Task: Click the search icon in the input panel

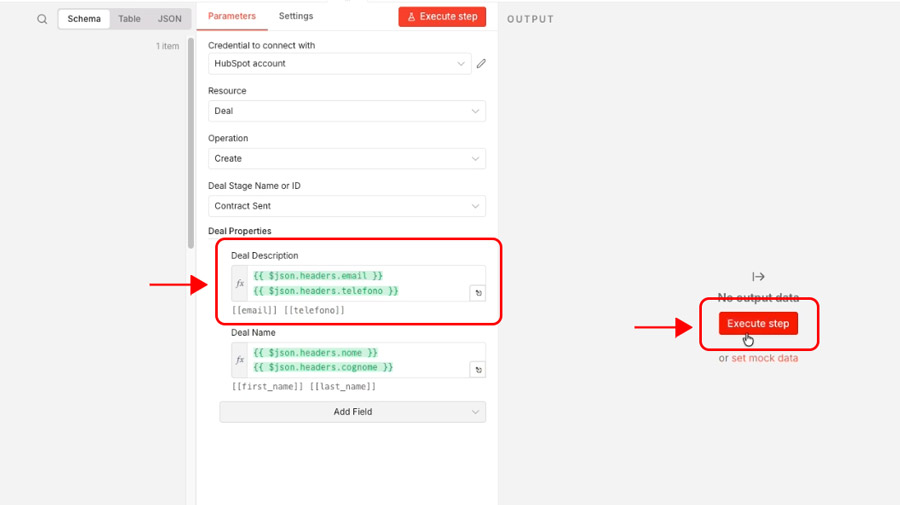Action: pyautogui.click(x=42, y=19)
